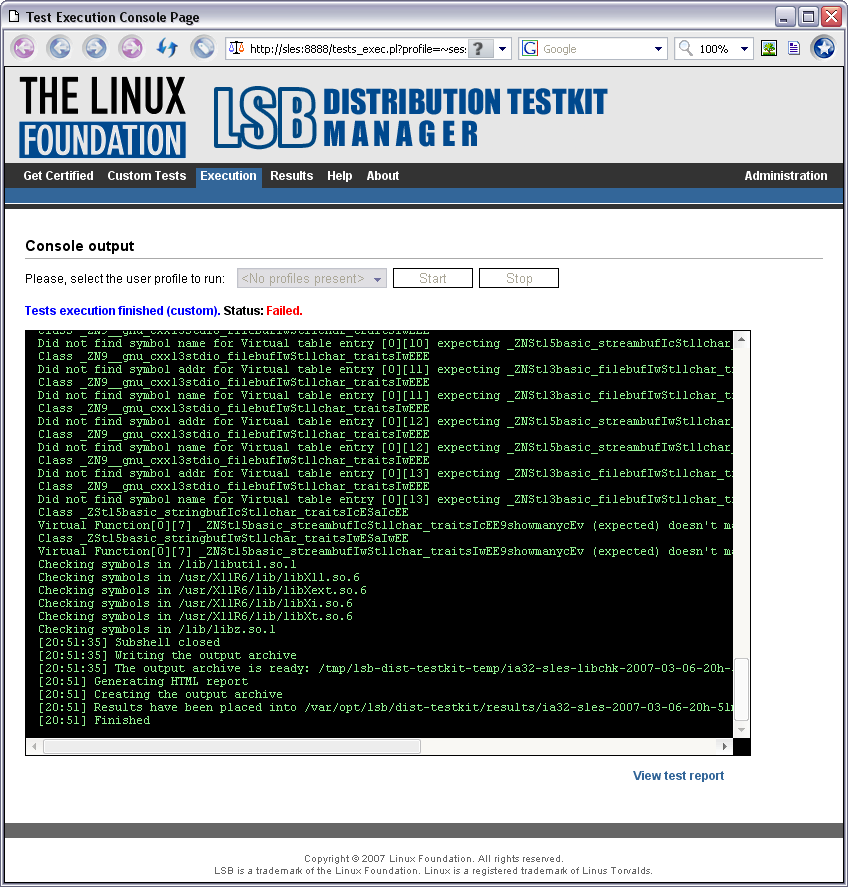The width and height of the screenshot is (848, 887).
Task: Click the console scroll-up arrow
Action: tap(741, 339)
